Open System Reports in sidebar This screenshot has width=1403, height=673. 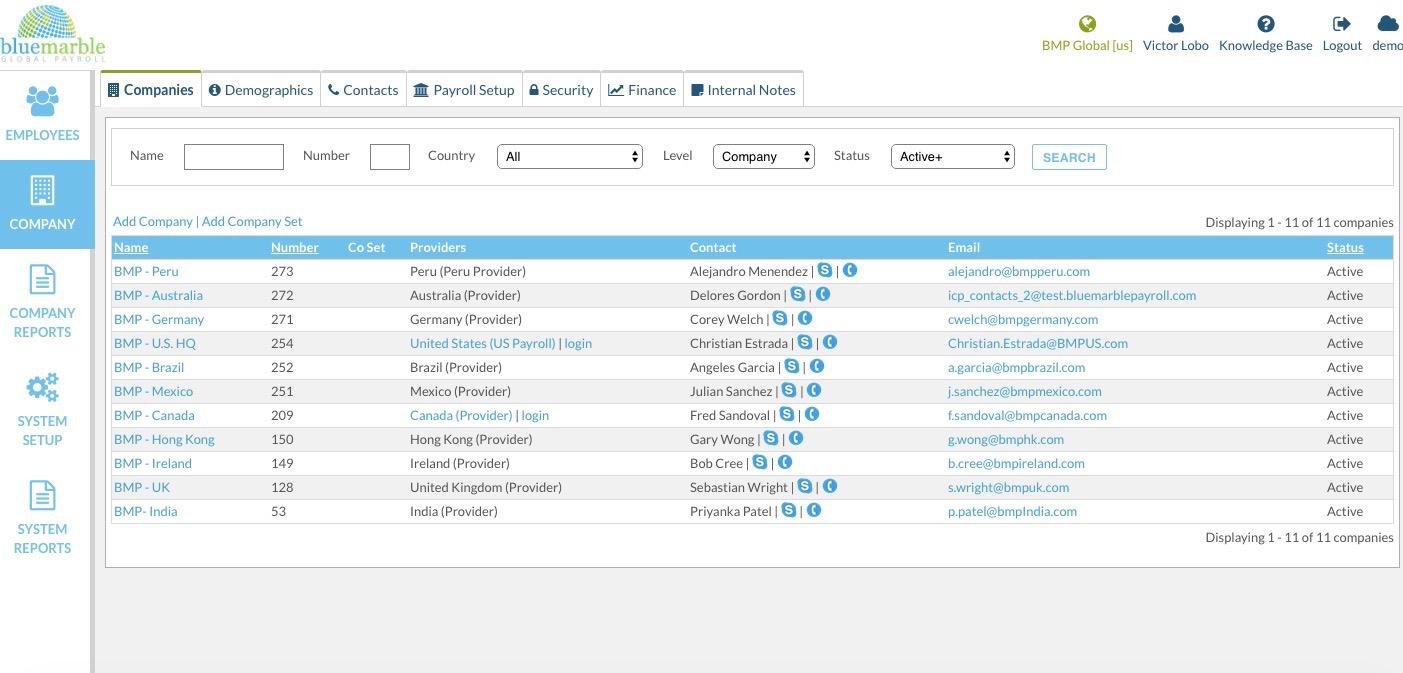tap(42, 518)
